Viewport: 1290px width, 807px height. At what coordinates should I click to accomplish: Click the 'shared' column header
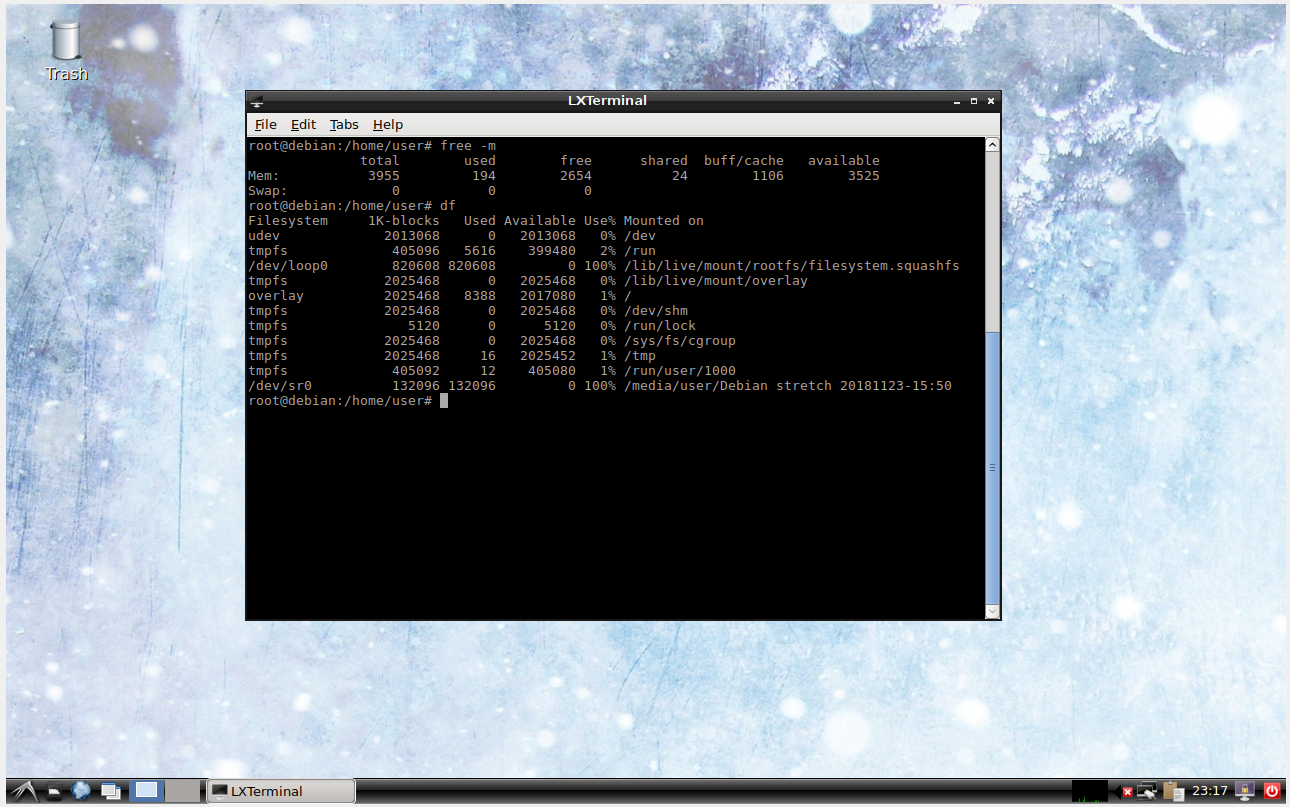coord(664,161)
